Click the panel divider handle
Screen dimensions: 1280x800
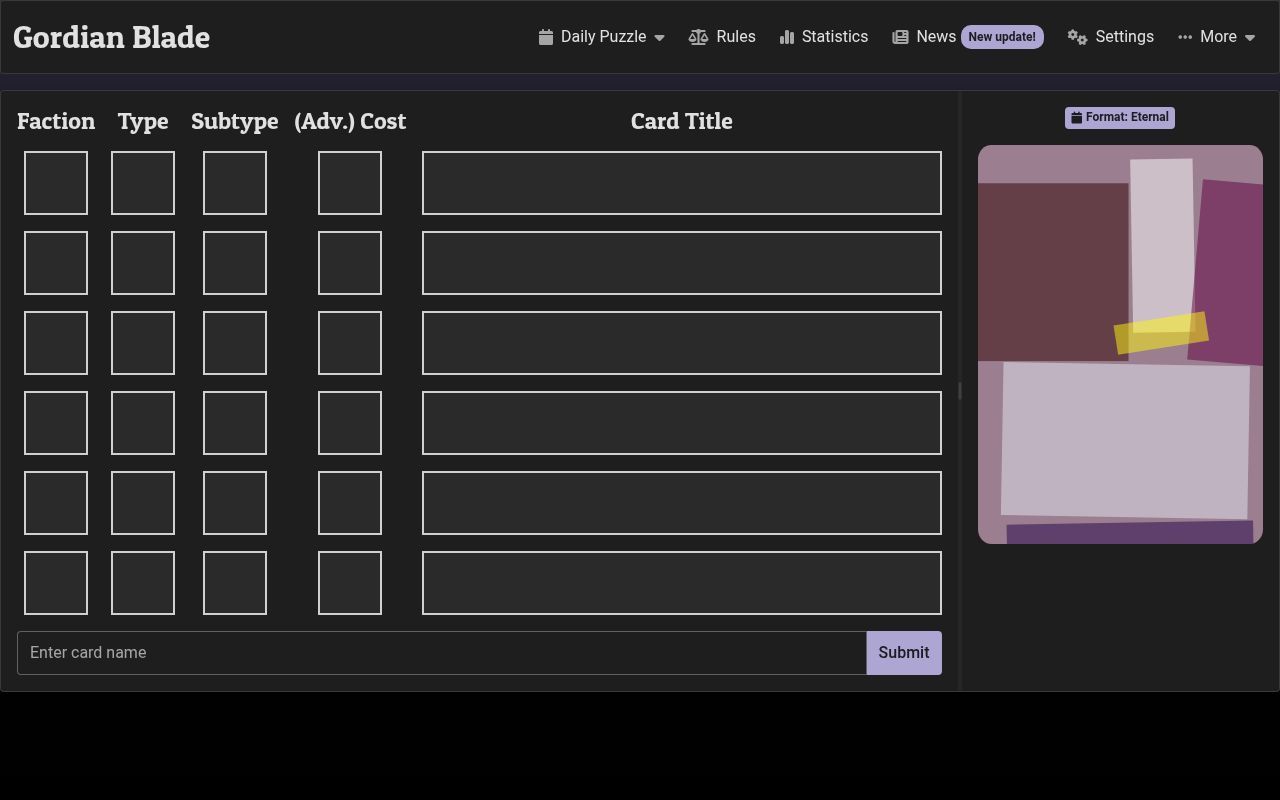960,391
